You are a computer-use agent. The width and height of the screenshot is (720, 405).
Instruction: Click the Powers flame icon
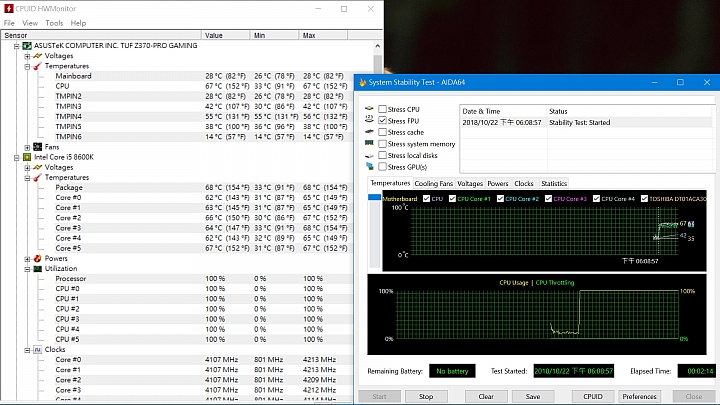point(38,259)
